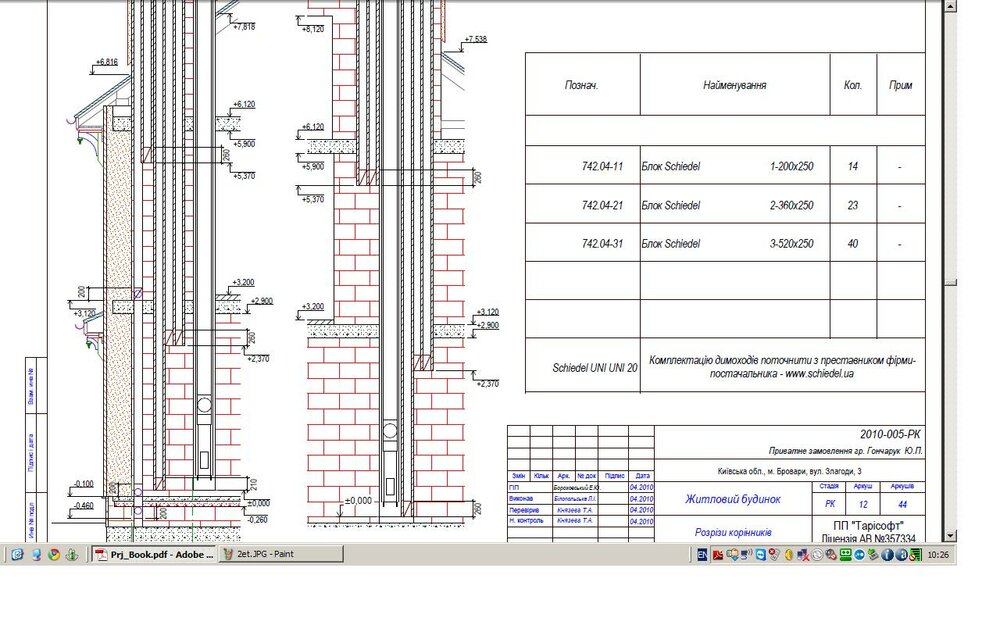Screen dimensions: 1000x625
Task: Click the drawing number '2010-005-РК'
Action: (x=890, y=434)
